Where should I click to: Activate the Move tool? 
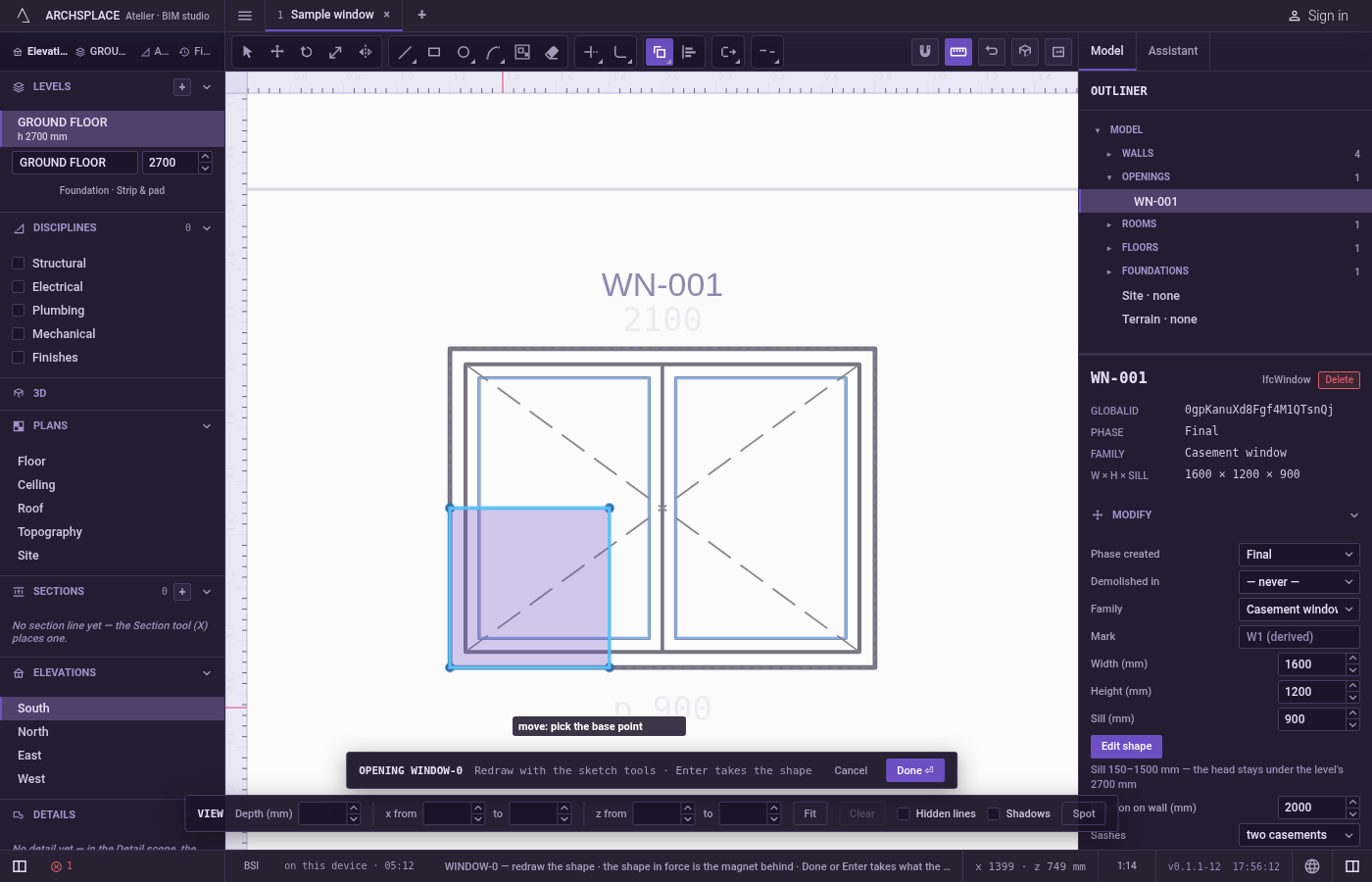277,52
